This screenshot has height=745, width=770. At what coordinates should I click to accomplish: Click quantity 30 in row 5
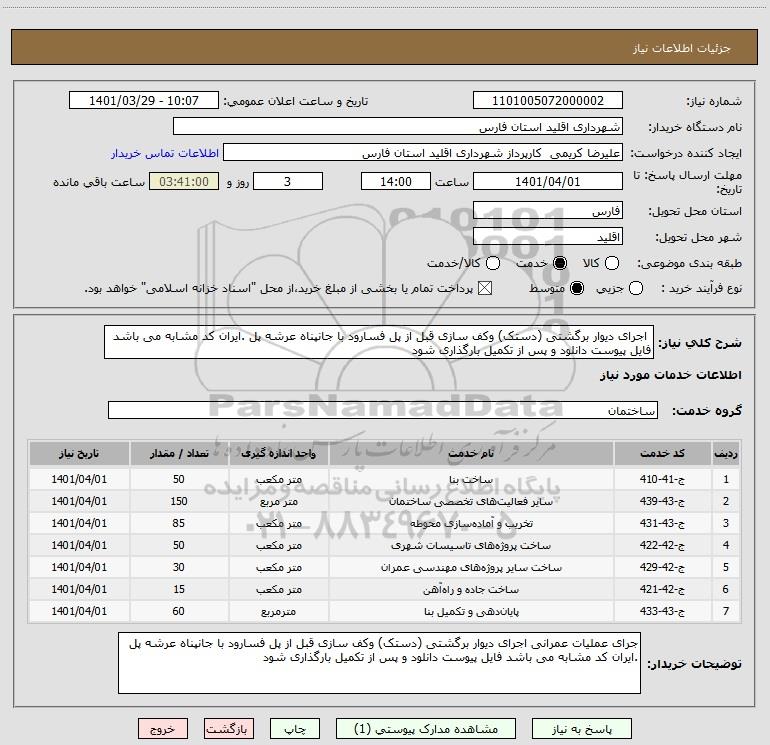(x=179, y=567)
